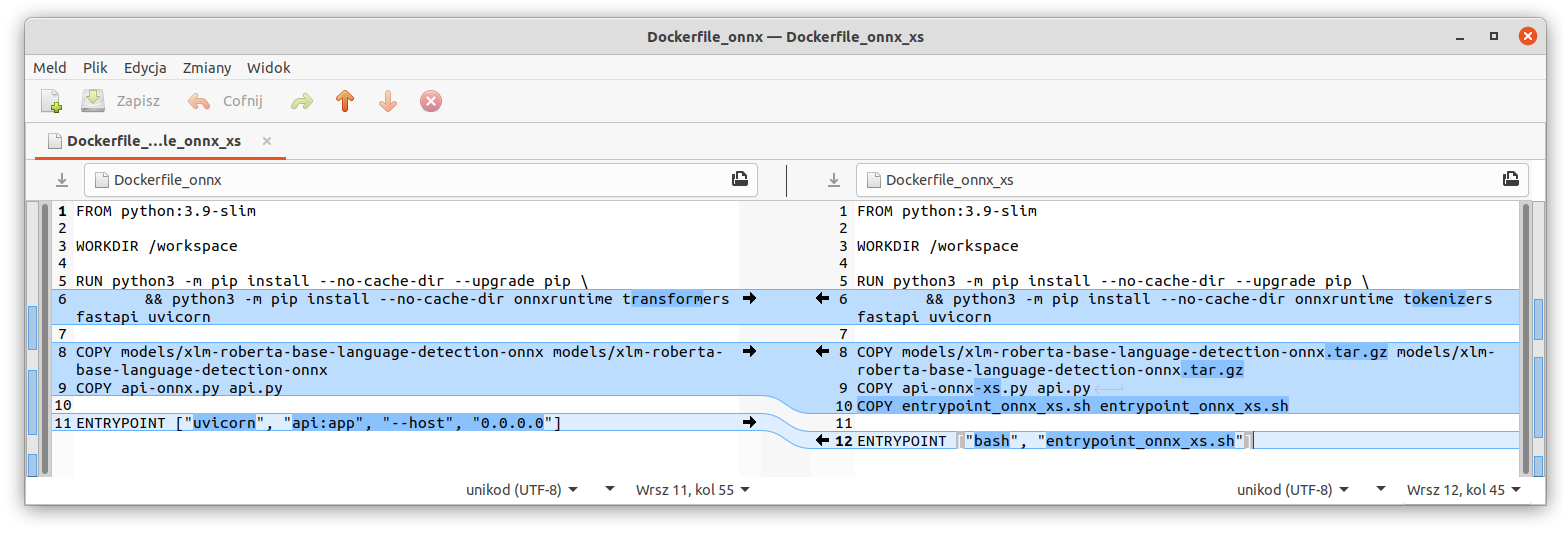This screenshot has width=1563, height=534.
Task: Click right 'COPY api-onnx-xs.py api.py' line
Action: click(x=974, y=388)
